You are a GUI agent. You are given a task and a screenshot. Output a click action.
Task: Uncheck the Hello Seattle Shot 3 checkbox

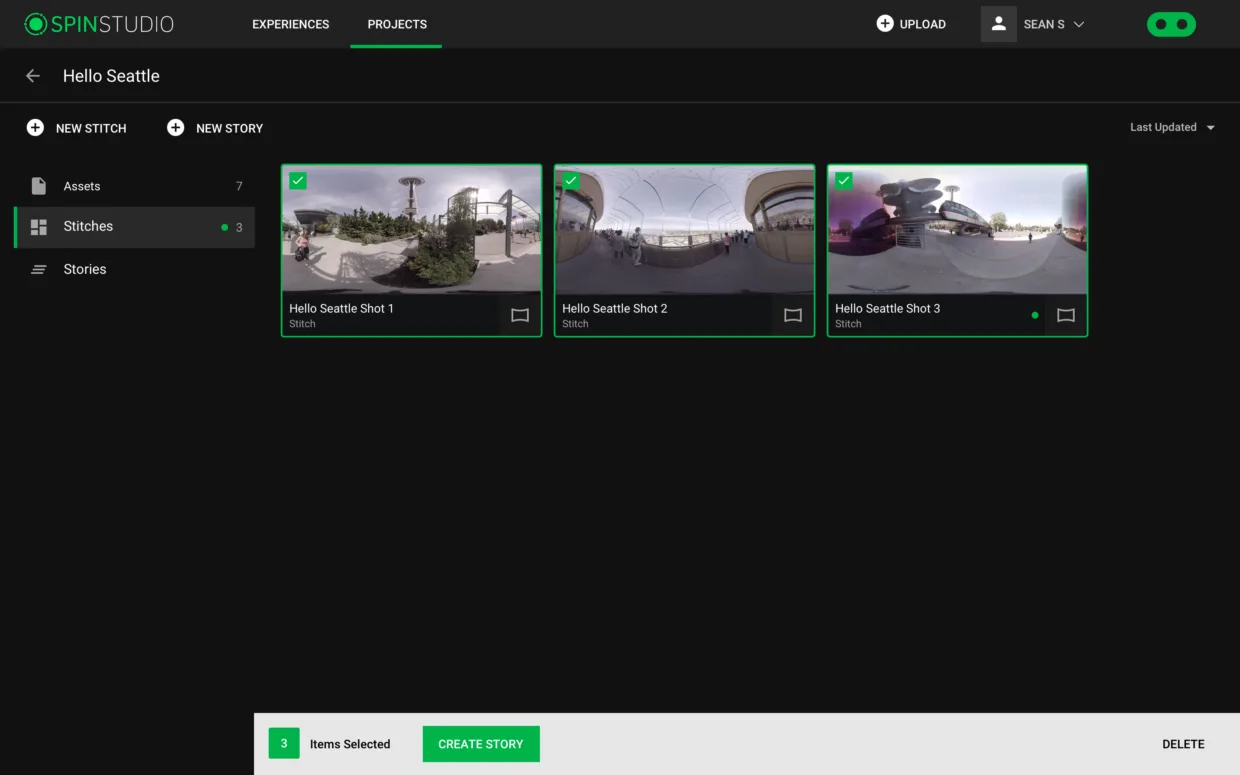pos(844,181)
